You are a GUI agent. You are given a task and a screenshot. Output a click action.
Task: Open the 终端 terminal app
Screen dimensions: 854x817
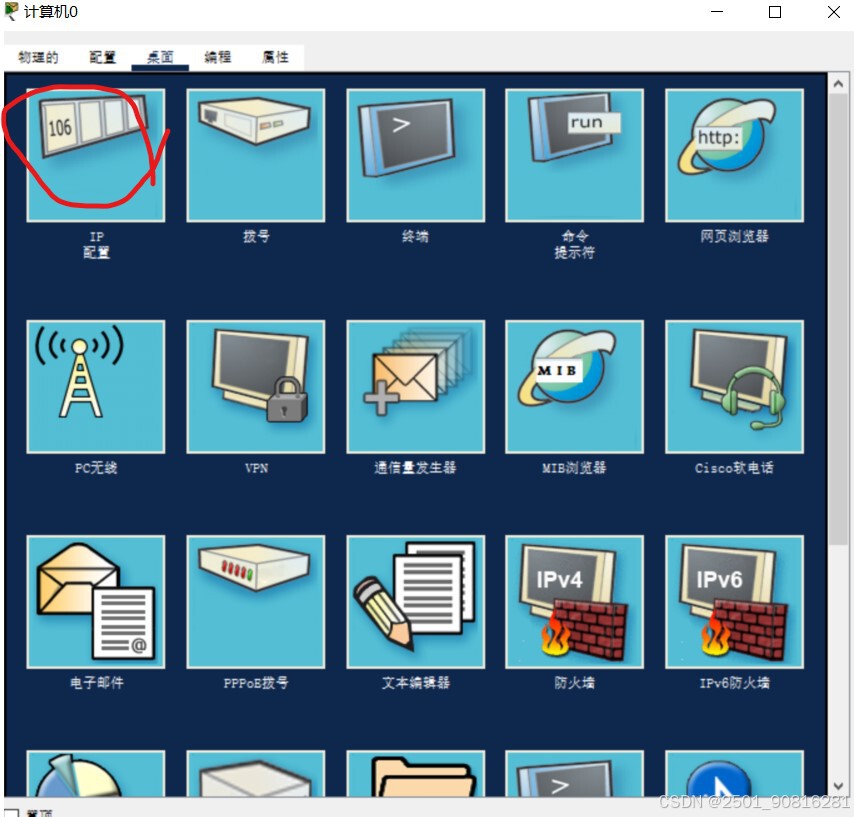click(416, 155)
